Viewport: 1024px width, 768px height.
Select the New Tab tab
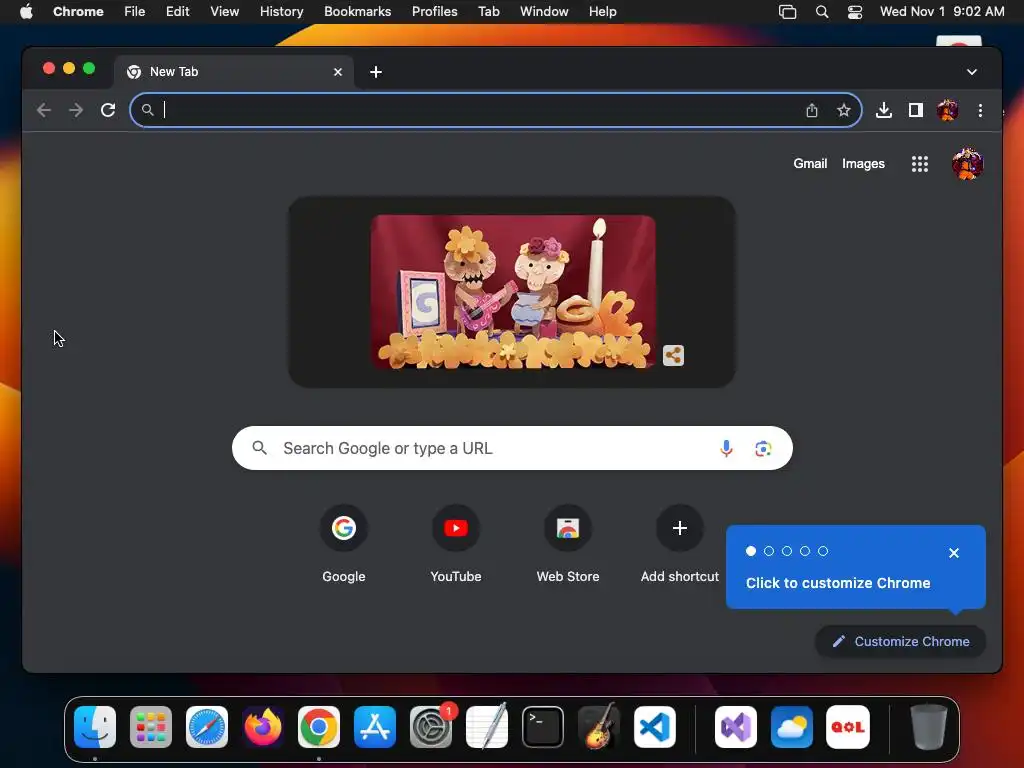tap(234, 72)
